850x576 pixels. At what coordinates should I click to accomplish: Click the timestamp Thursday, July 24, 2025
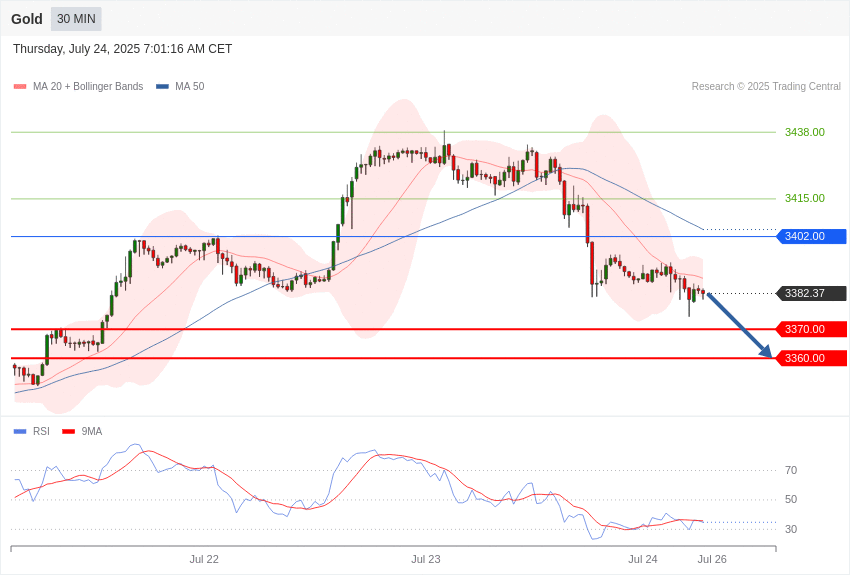click(123, 49)
